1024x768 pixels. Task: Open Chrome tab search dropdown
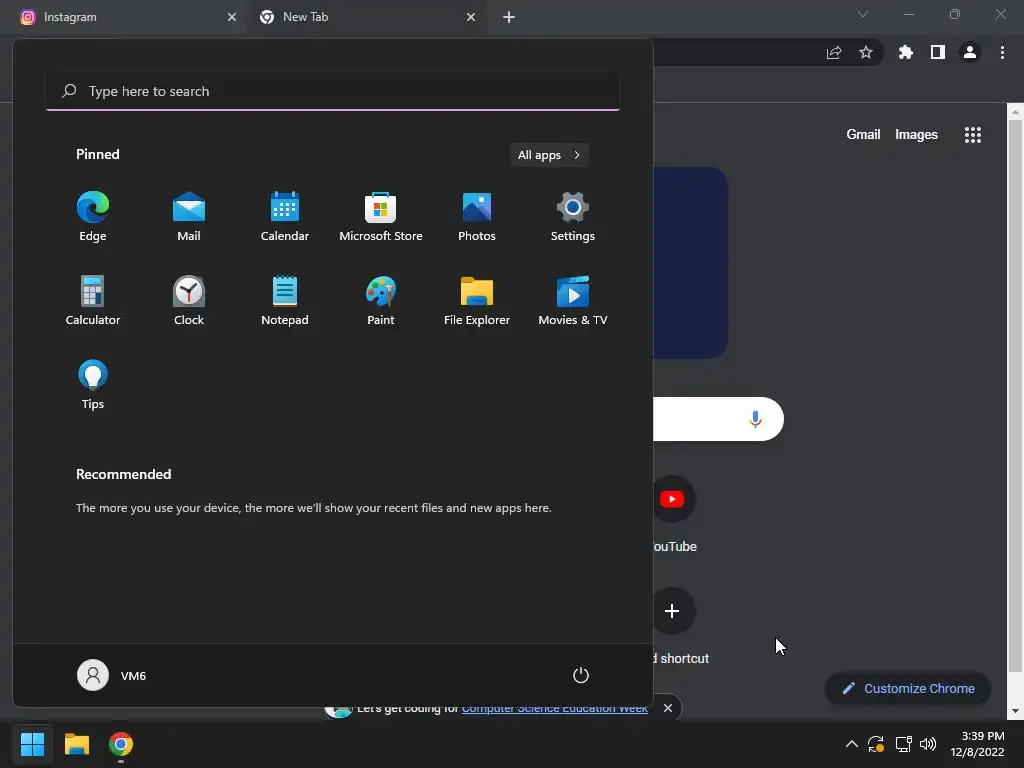[x=863, y=14]
